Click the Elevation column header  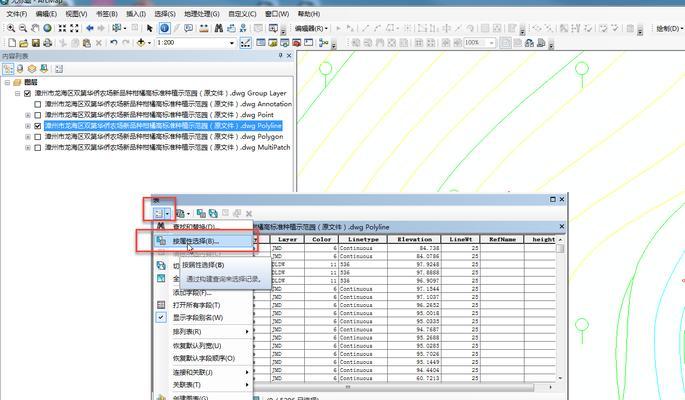414,239
